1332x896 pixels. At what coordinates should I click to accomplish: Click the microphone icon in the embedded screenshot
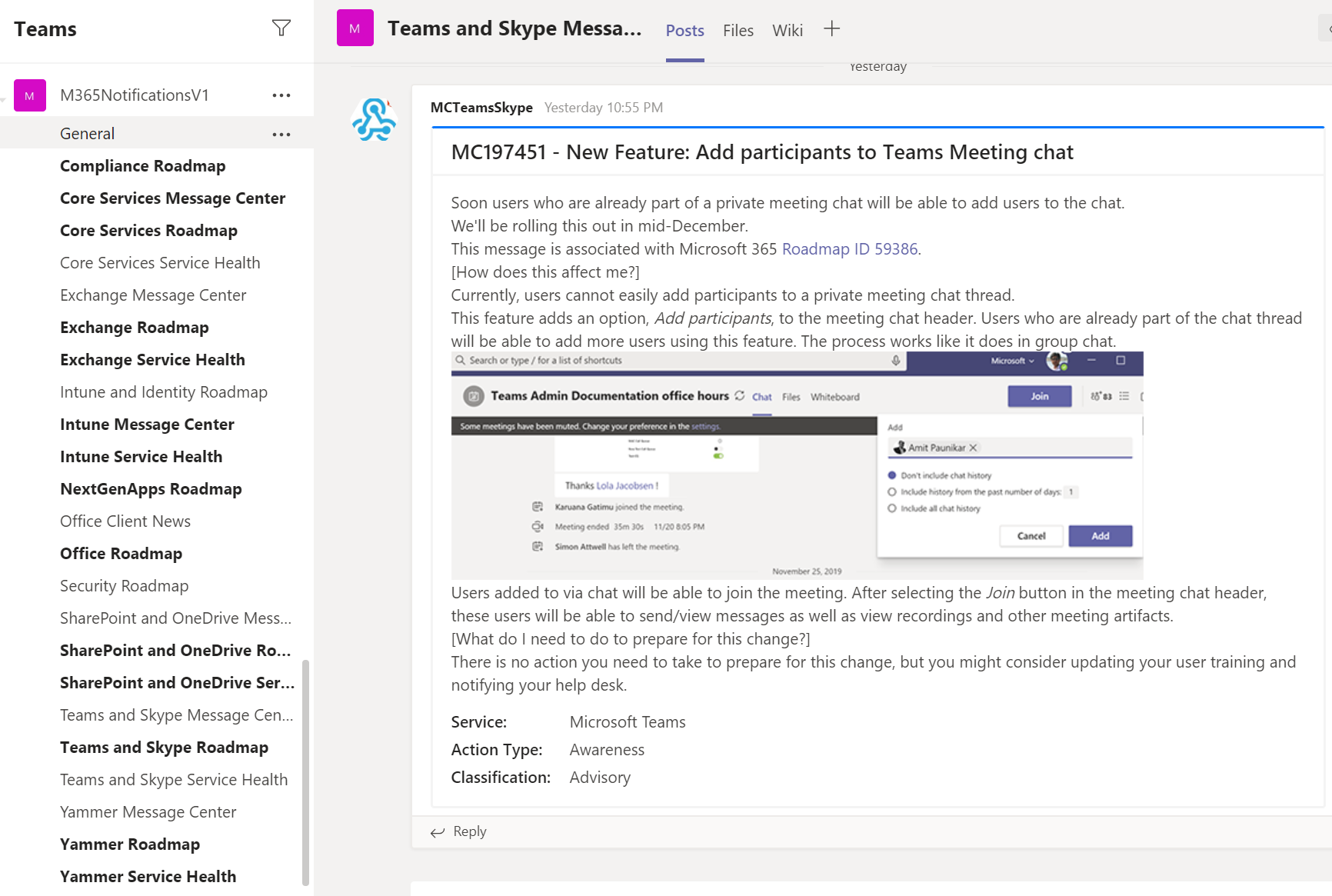(894, 360)
